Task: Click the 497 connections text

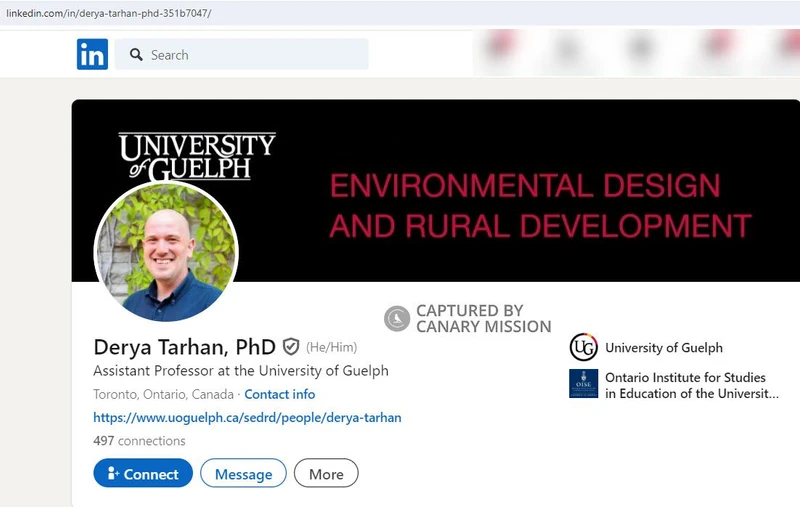Action: [139, 441]
